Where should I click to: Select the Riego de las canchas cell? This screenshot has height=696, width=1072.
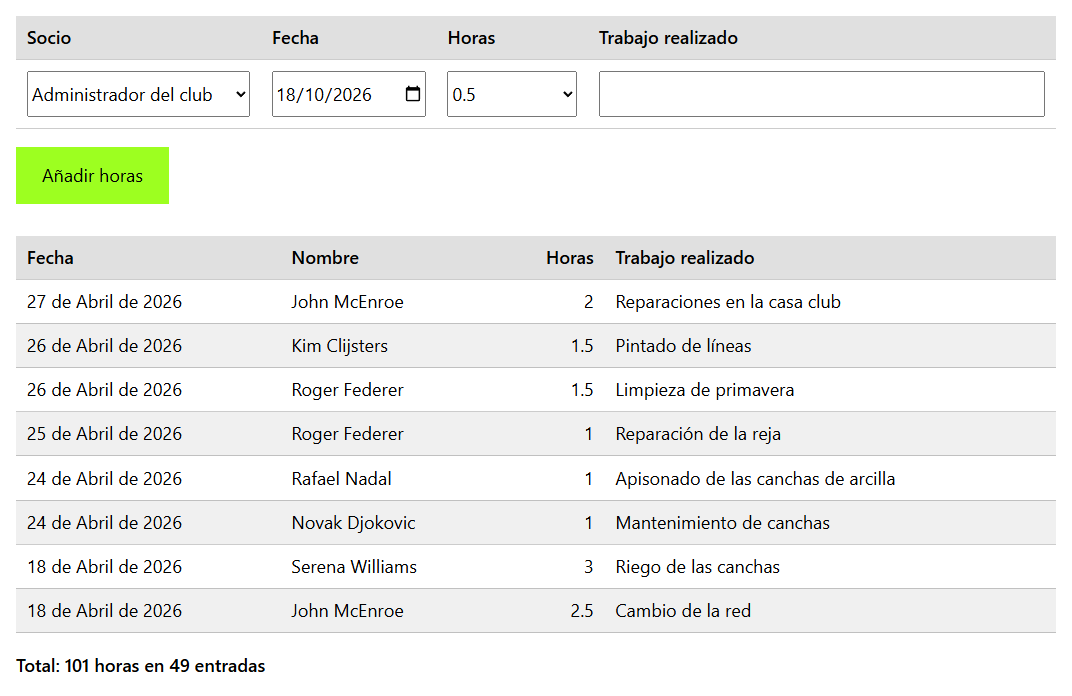(x=697, y=567)
